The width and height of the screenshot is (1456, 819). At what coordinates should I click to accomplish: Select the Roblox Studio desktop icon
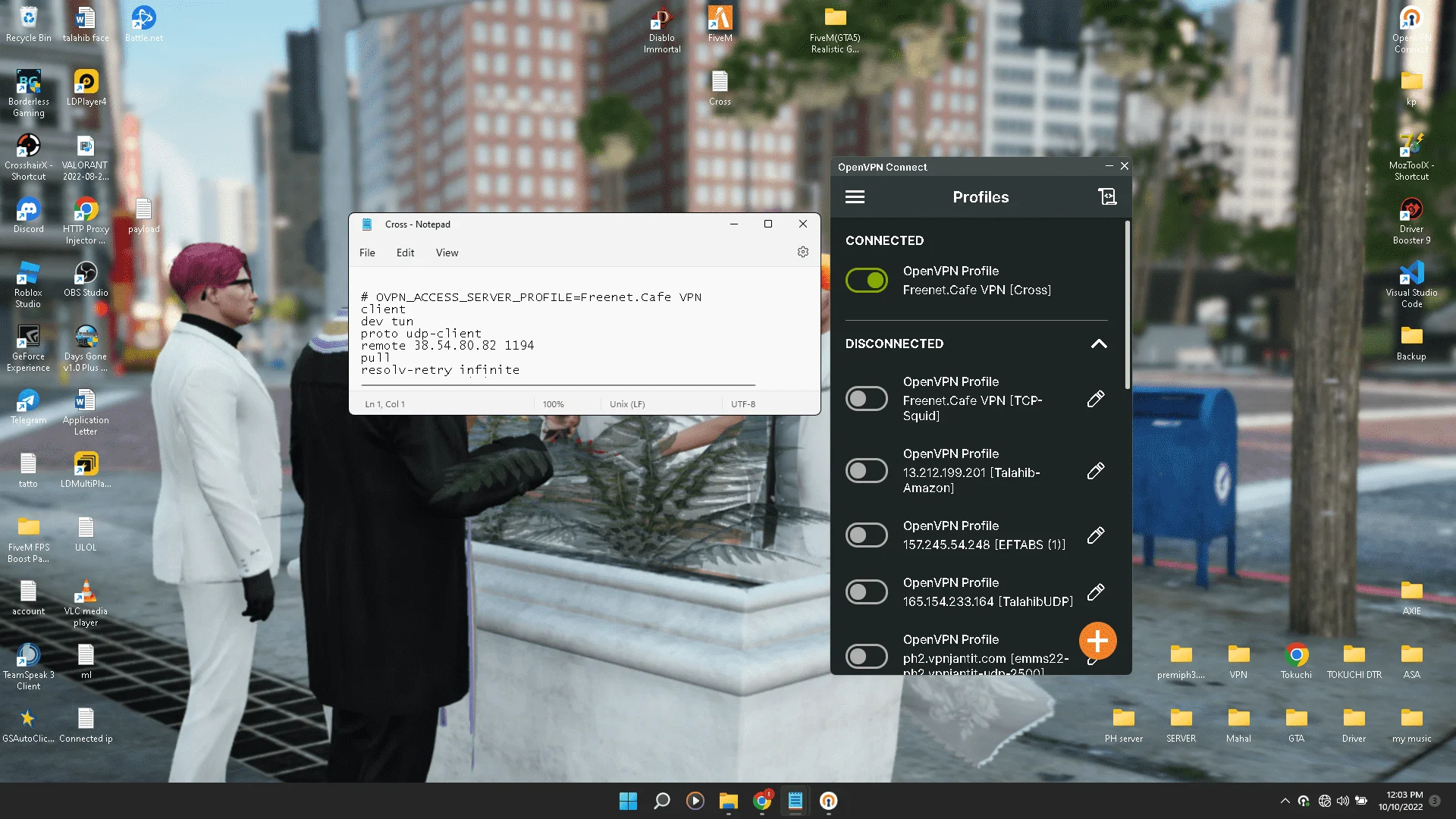pos(29,285)
